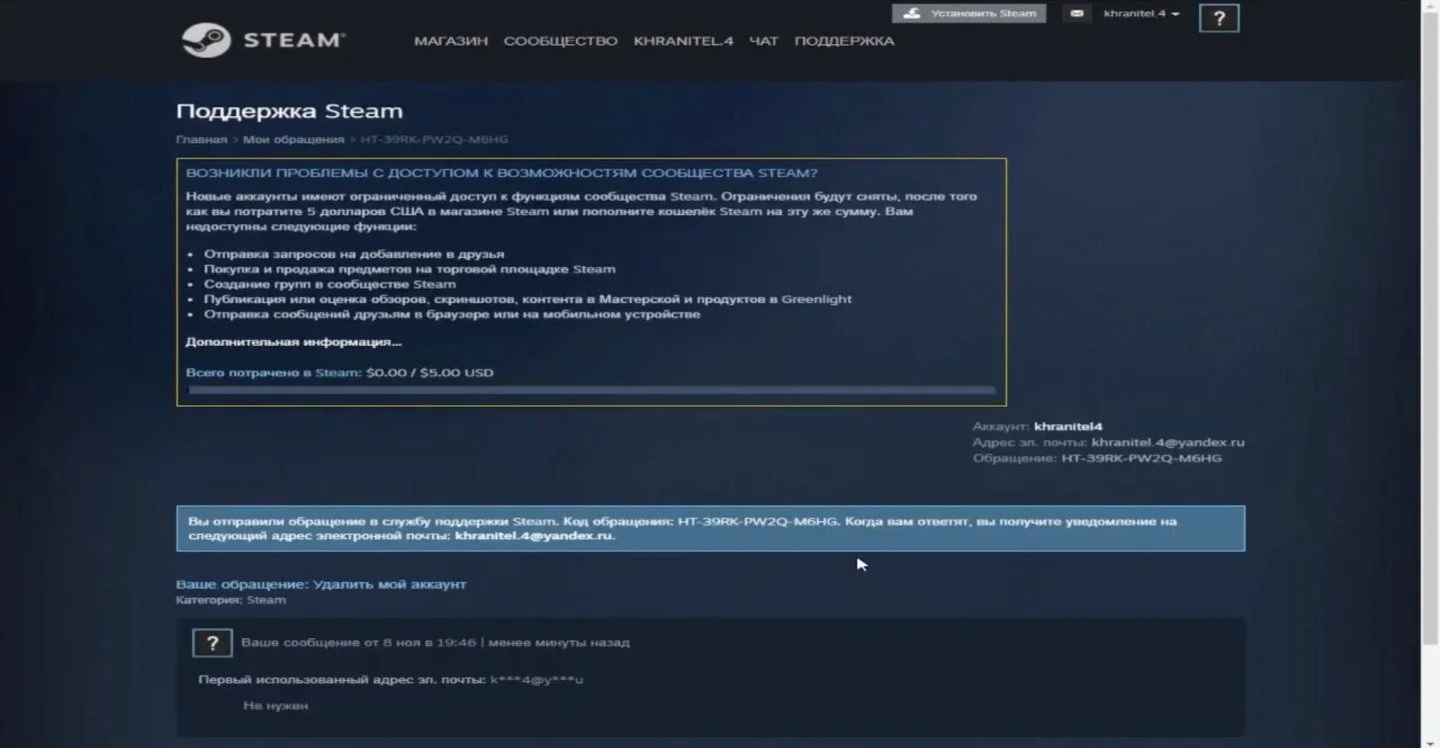Select the "Создание групп в сообществе Steam" bullet
The height and width of the screenshot is (748, 1440).
330,284
